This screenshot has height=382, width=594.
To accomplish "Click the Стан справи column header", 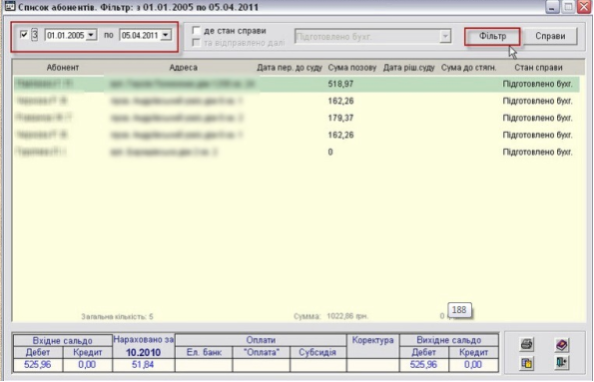I will click(x=538, y=67).
